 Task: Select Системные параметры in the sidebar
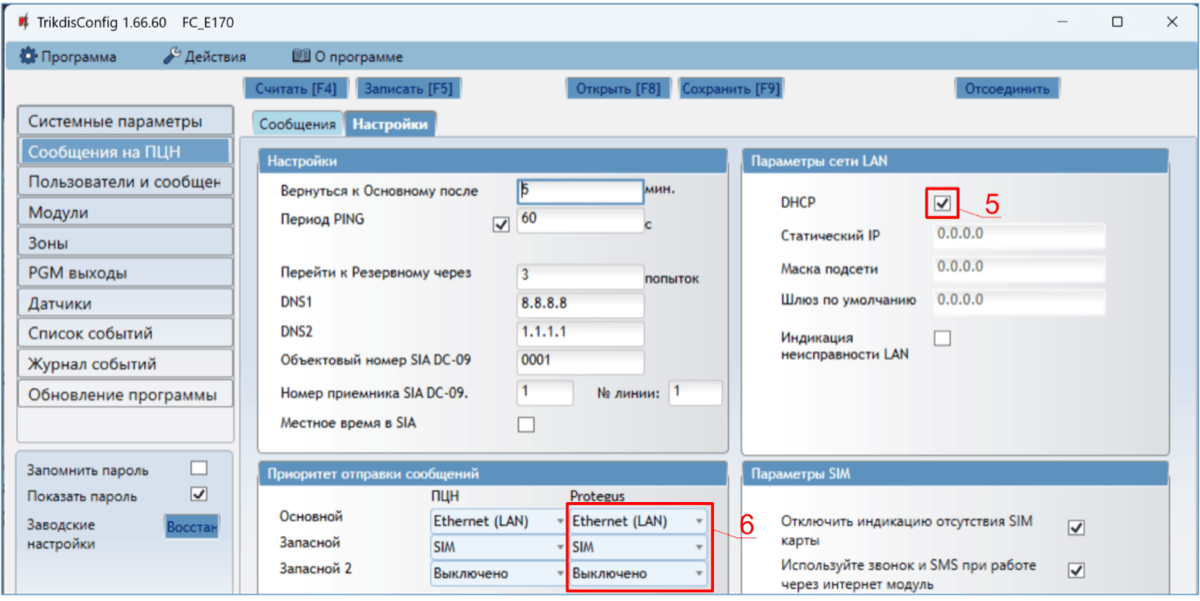124,122
